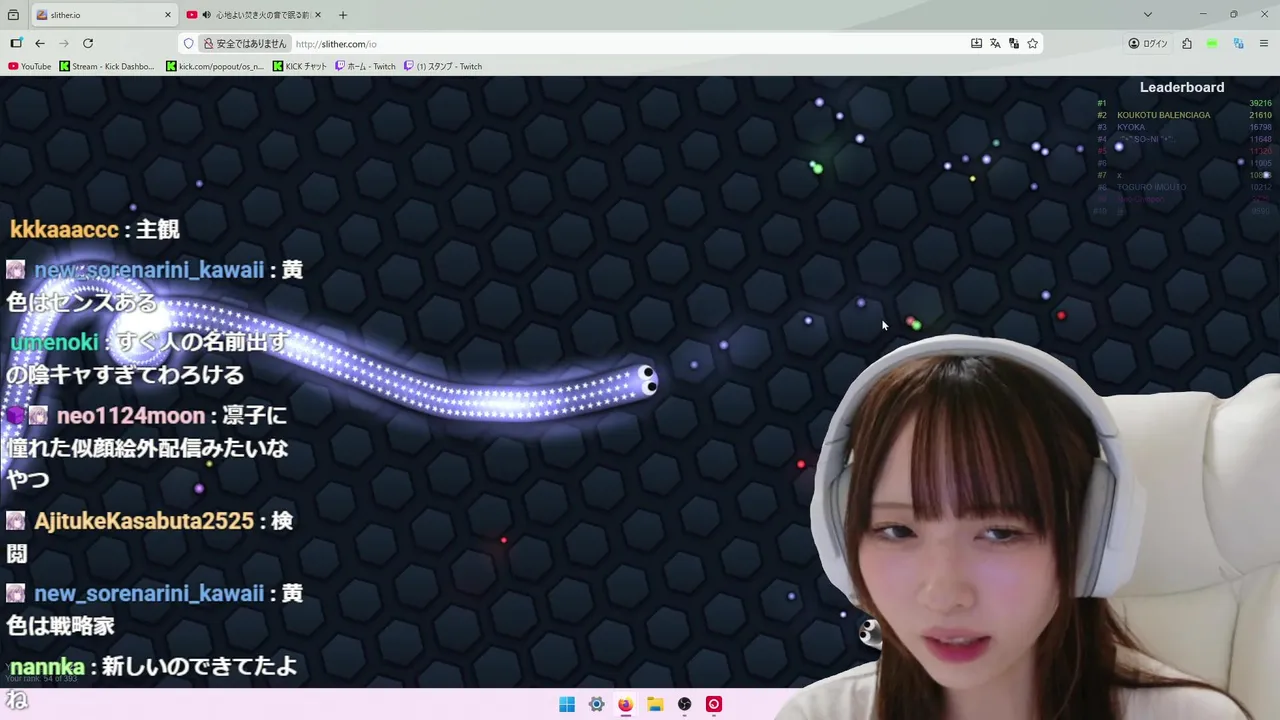The height and width of the screenshot is (720, 1280).
Task: Open the ログイン account button
Action: pos(1148,44)
